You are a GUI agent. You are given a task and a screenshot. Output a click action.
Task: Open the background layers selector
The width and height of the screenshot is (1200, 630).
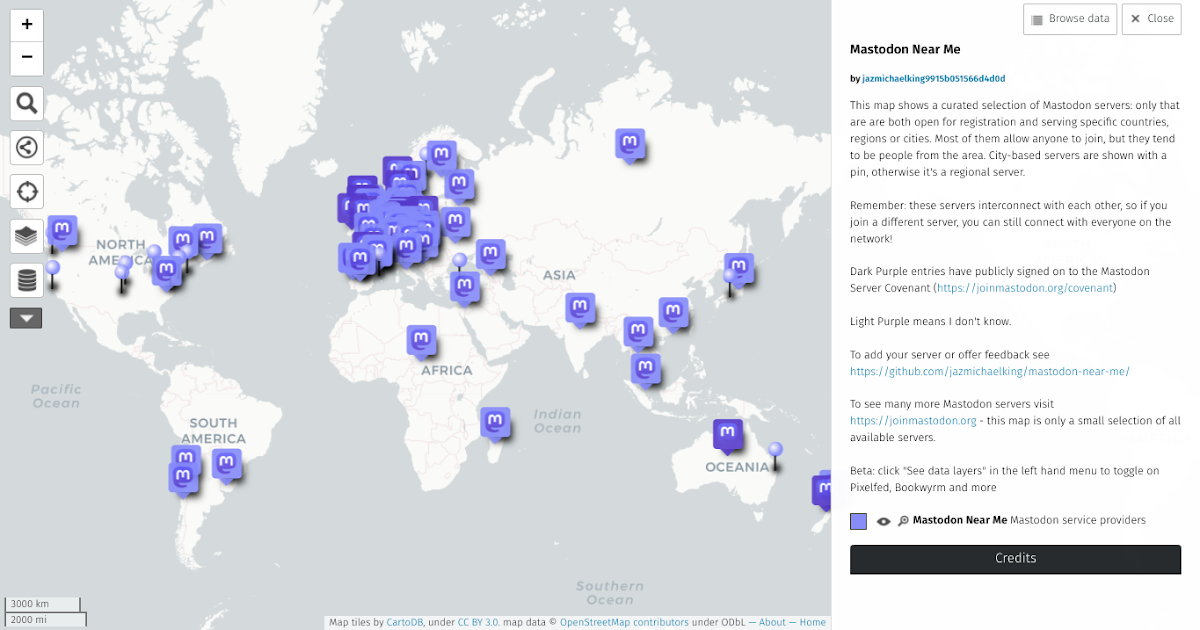[27, 236]
